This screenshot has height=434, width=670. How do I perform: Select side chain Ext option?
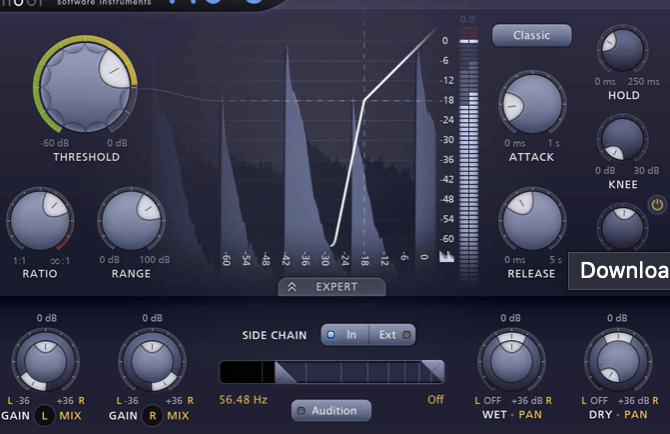point(392,335)
